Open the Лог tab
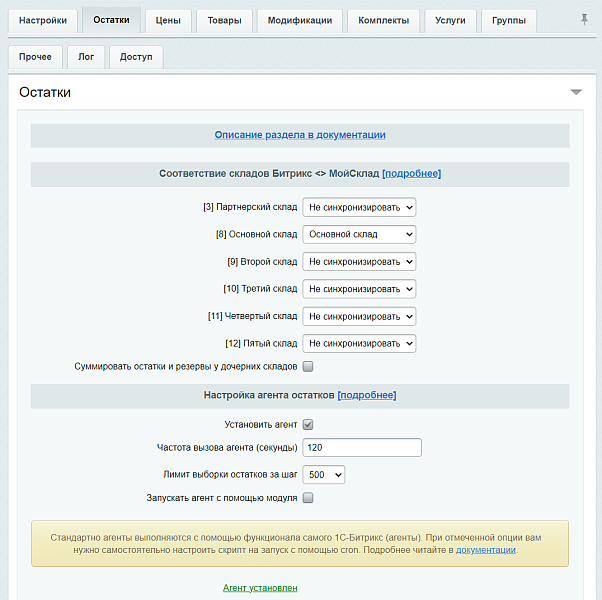 pos(86,57)
